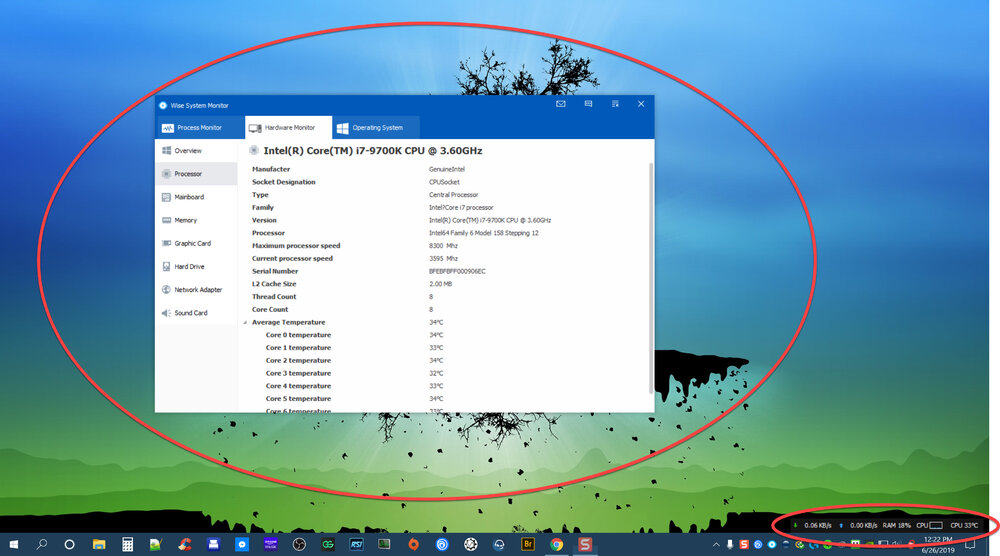The image size is (1000, 556).
Task: Click the vertical scrollbar of processor details
Action: pyautogui.click(x=651, y=278)
